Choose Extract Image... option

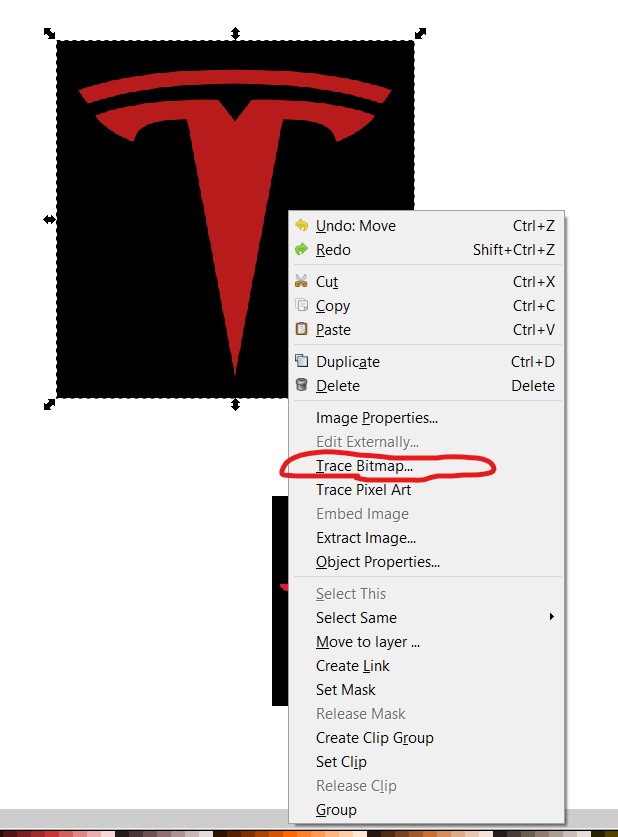click(366, 538)
